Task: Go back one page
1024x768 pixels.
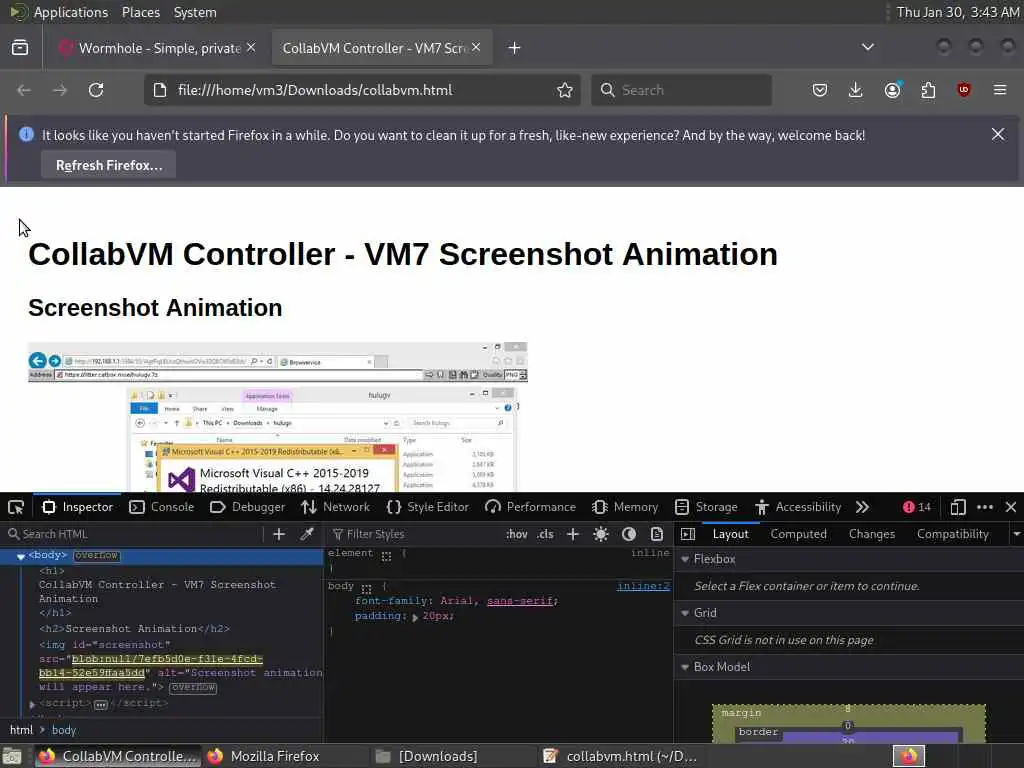Action: (24, 90)
